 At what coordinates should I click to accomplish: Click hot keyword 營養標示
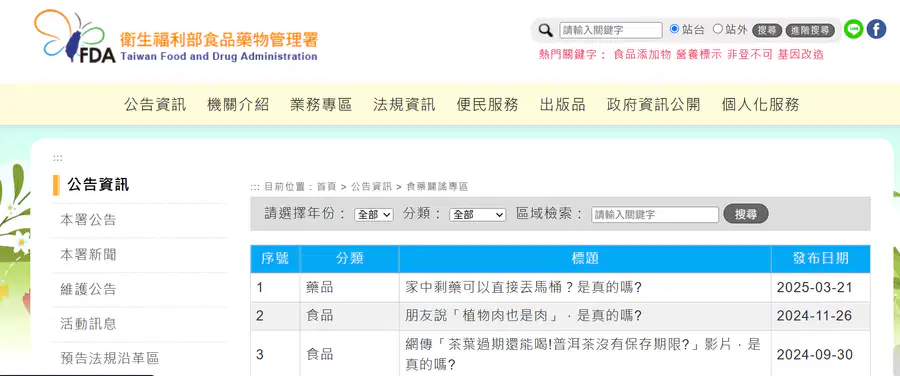(699, 55)
